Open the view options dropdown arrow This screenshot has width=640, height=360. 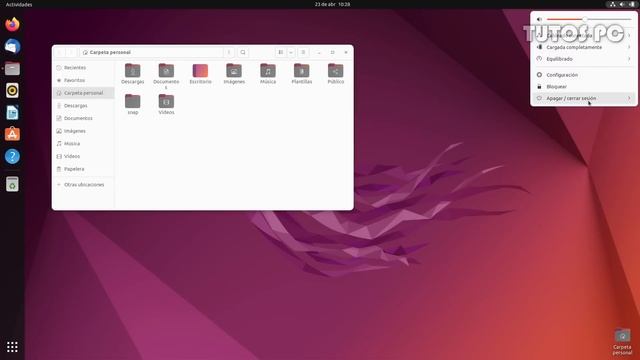pos(291,52)
